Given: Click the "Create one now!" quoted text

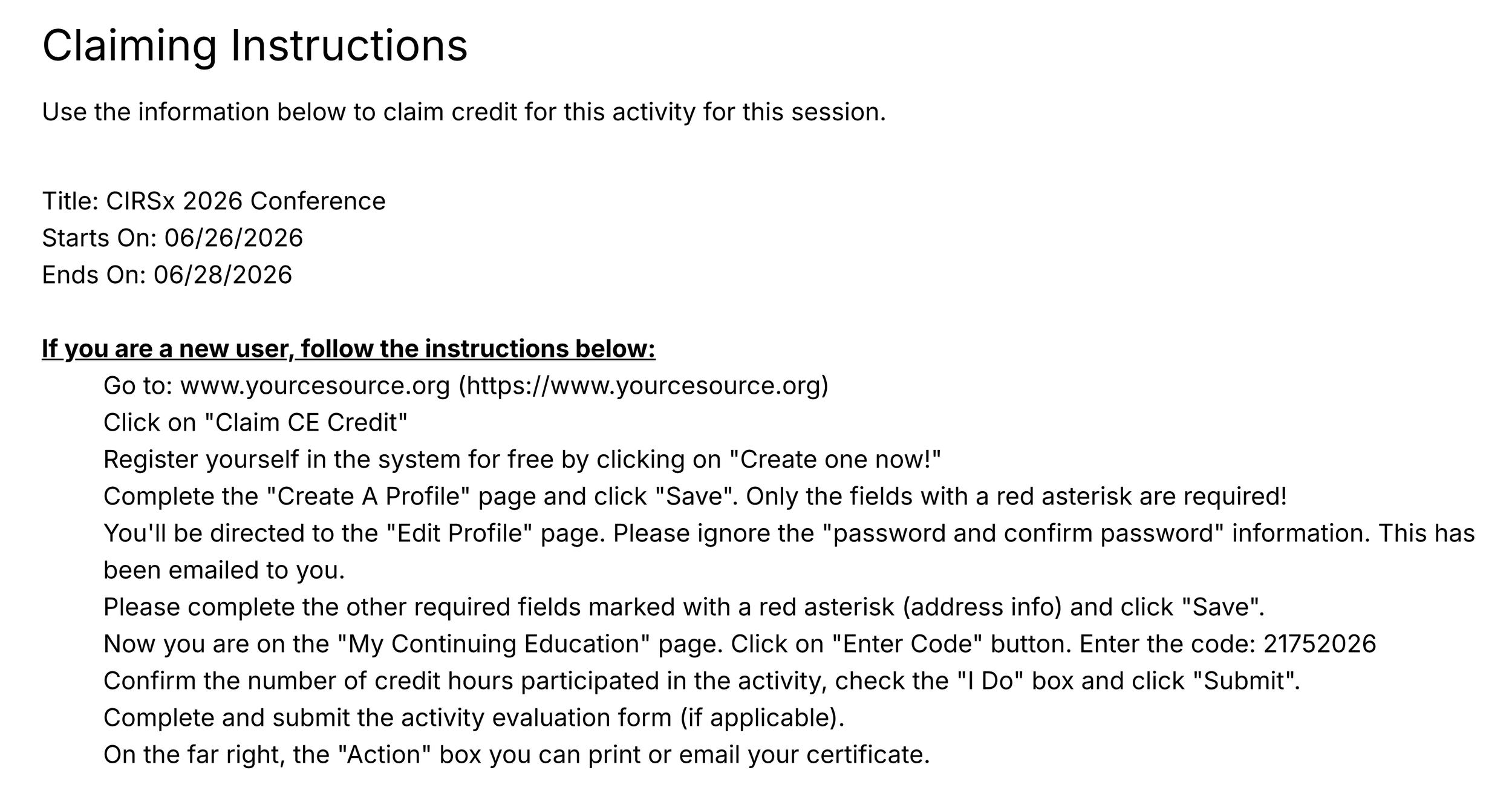Looking at the screenshot, I should coord(836,460).
